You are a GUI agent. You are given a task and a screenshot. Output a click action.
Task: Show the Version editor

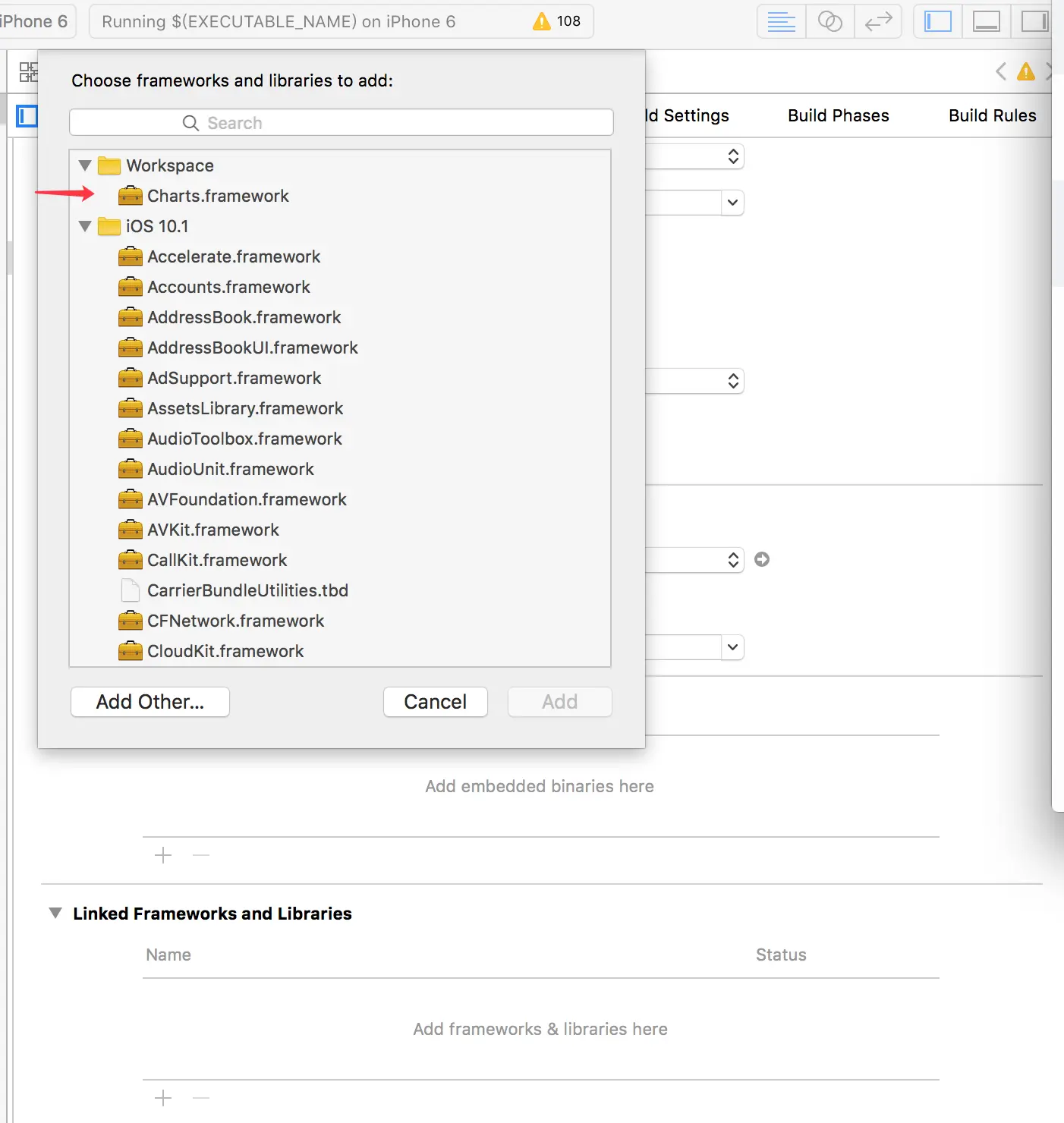pyautogui.click(x=878, y=21)
